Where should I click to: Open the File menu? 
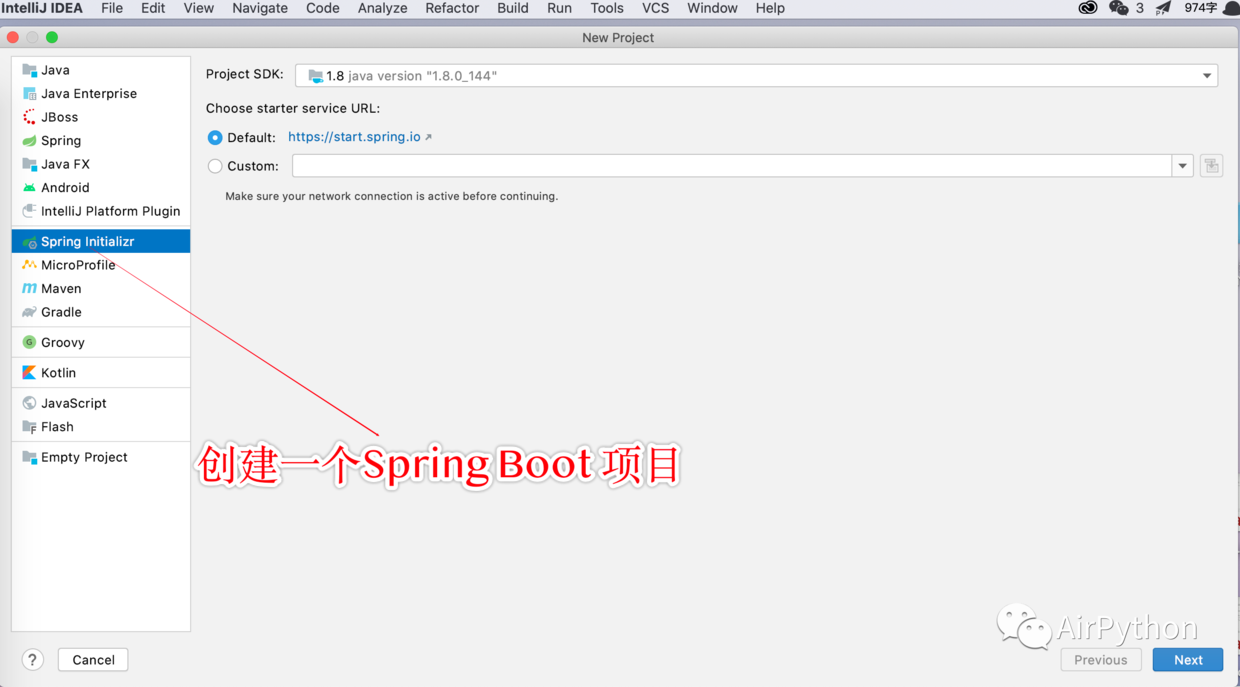[112, 8]
